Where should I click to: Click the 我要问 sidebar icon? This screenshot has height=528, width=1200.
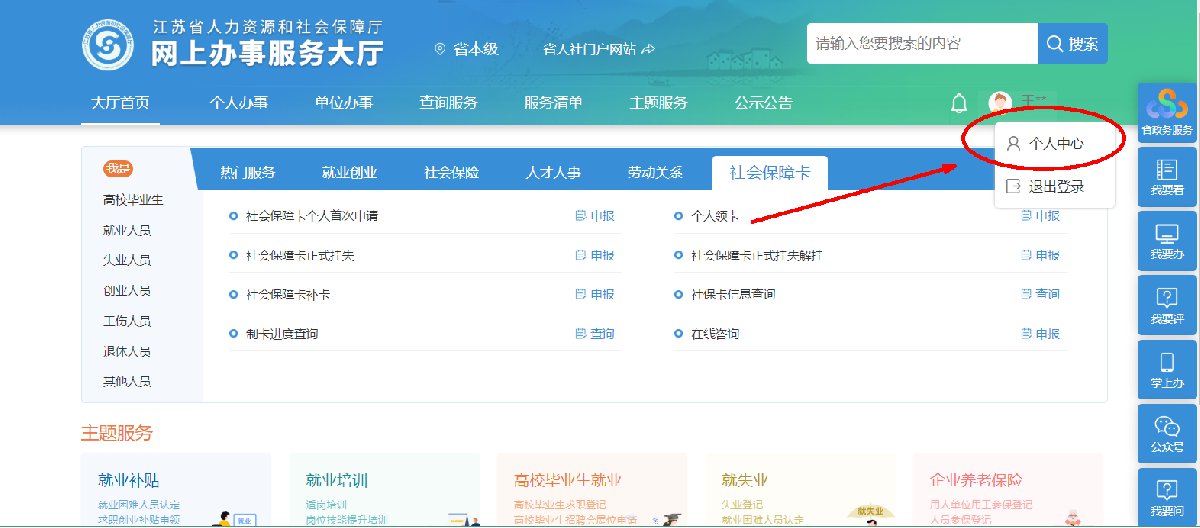[1167, 498]
